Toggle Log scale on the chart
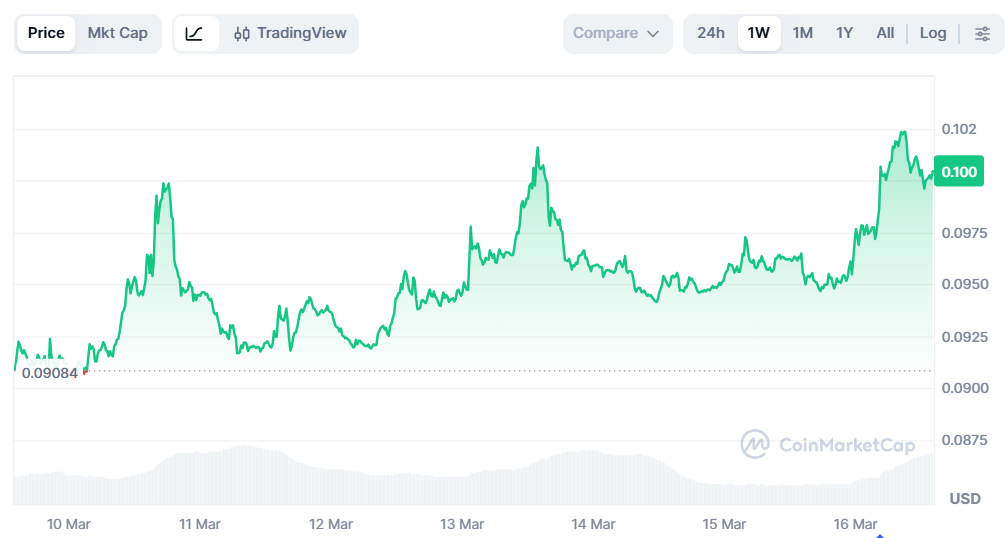Image resolution: width=1007 pixels, height=538 pixels. coord(933,33)
